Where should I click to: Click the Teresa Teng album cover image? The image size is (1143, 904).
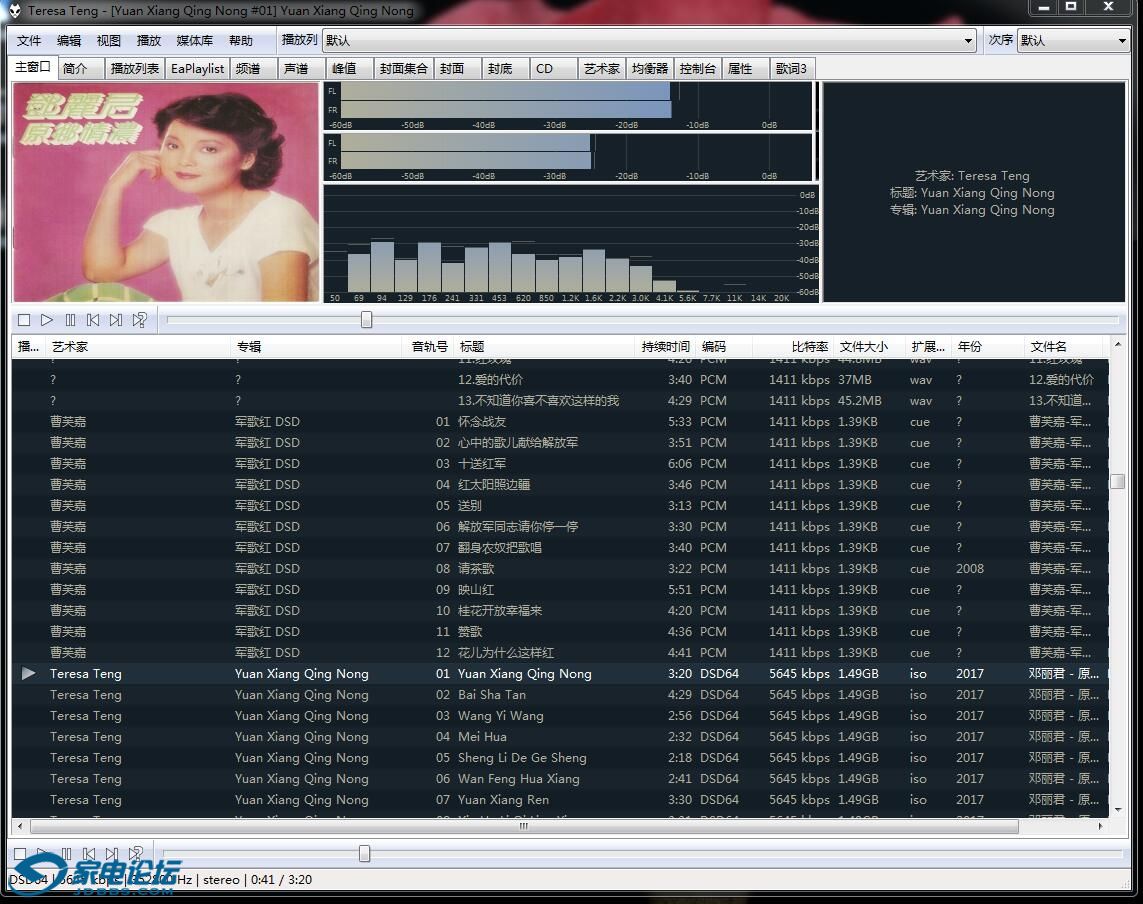tap(165, 192)
